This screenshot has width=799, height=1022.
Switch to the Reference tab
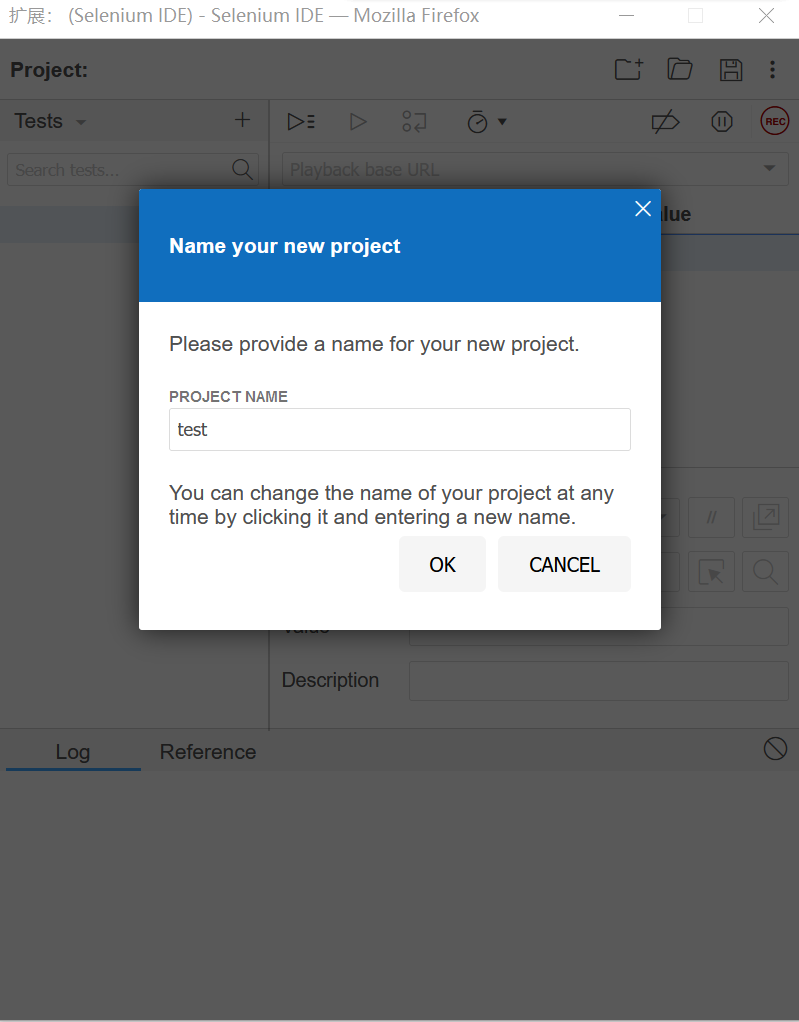click(x=208, y=752)
